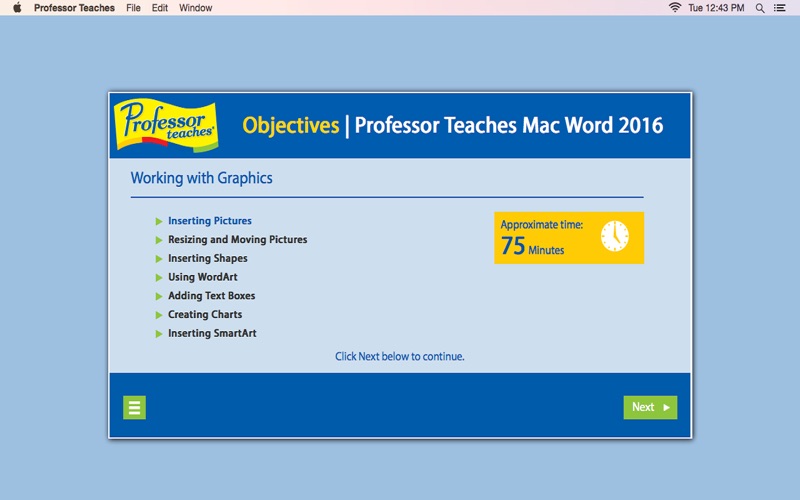Click the white clock icon
Image resolution: width=800 pixels, height=500 pixels.
(x=614, y=236)
